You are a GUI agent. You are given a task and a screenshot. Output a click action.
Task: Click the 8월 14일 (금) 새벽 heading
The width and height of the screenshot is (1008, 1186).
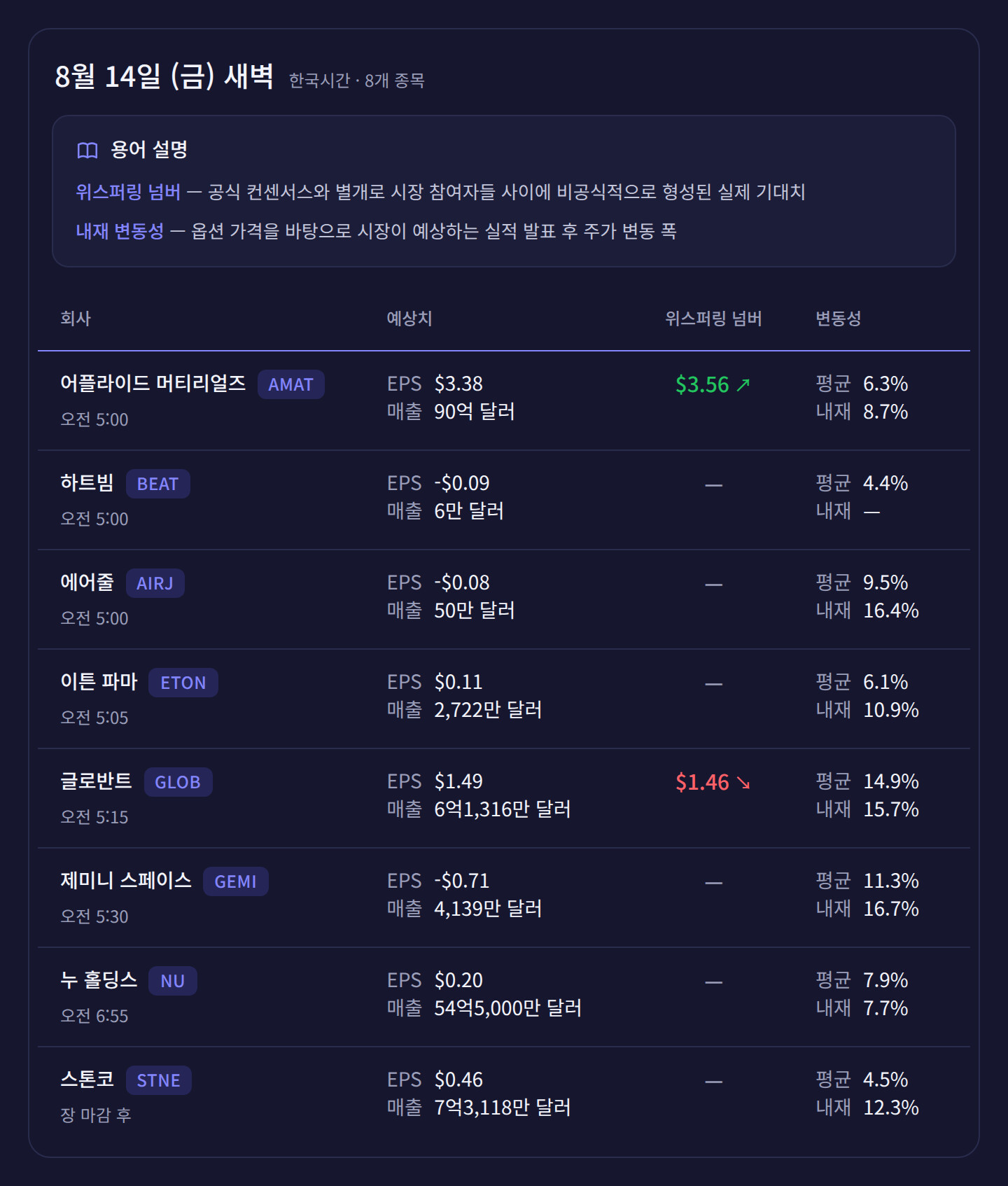tap(164, 76)
